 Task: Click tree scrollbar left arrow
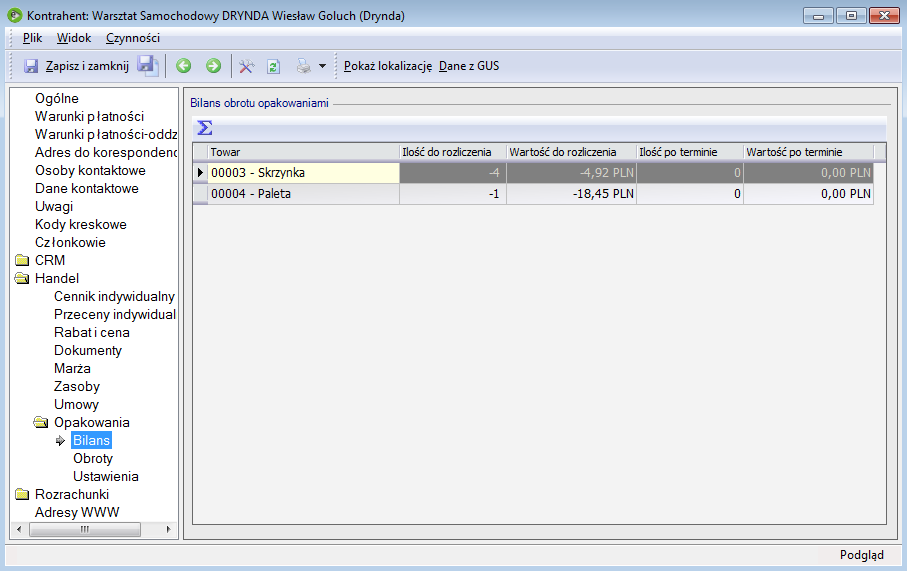(x=19, y=529)
